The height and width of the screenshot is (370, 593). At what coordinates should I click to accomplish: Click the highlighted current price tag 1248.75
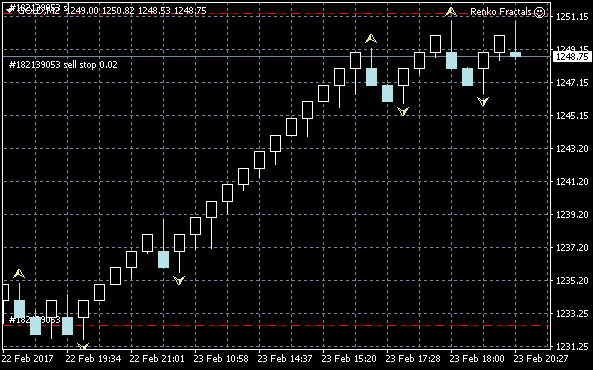coord(572,57)
